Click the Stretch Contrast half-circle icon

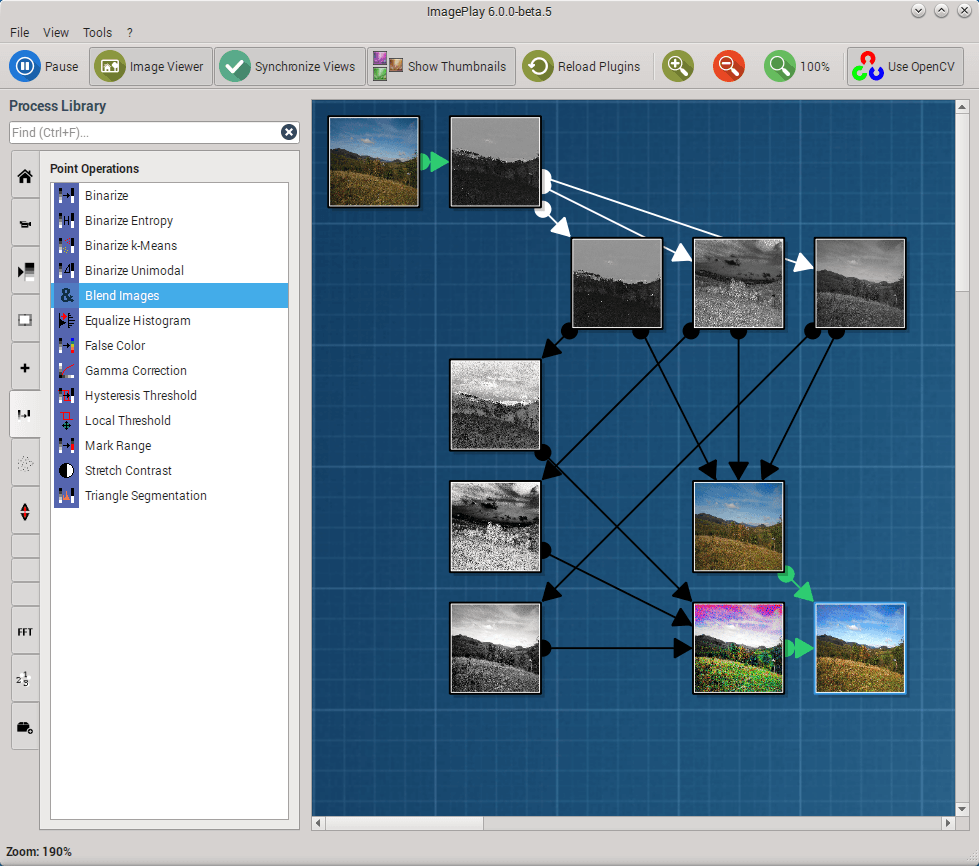tap(66, 470)
